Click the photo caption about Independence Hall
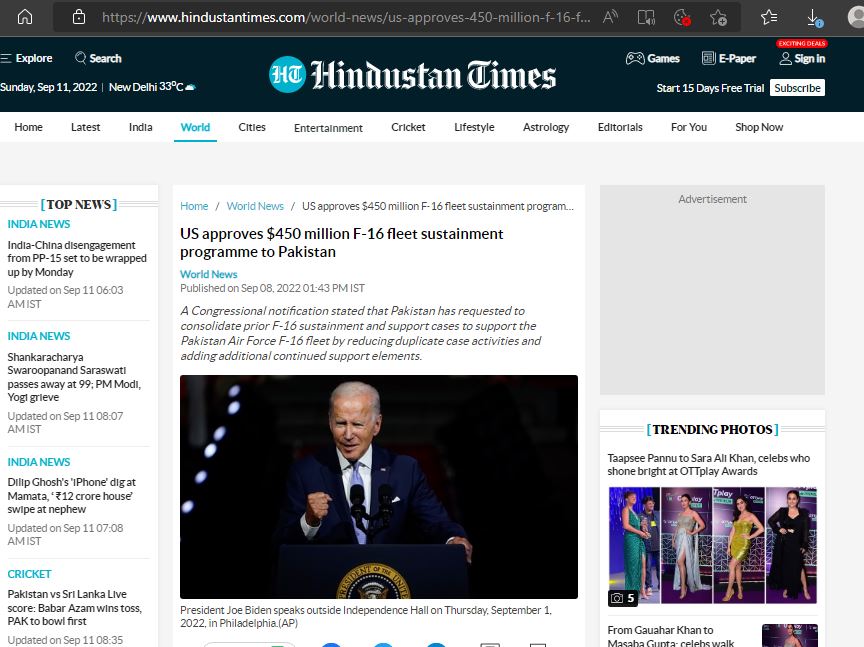 (366, 617)
